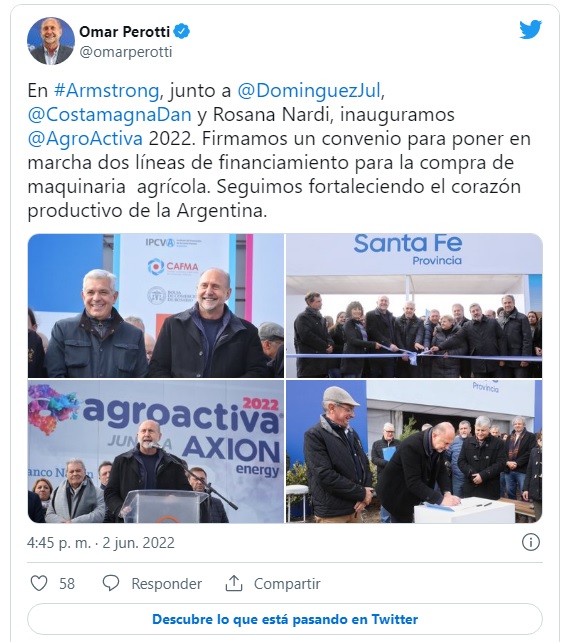Open the #Armstrong hashtag
This screenshot has height=642, width=564.
(106, 90)
